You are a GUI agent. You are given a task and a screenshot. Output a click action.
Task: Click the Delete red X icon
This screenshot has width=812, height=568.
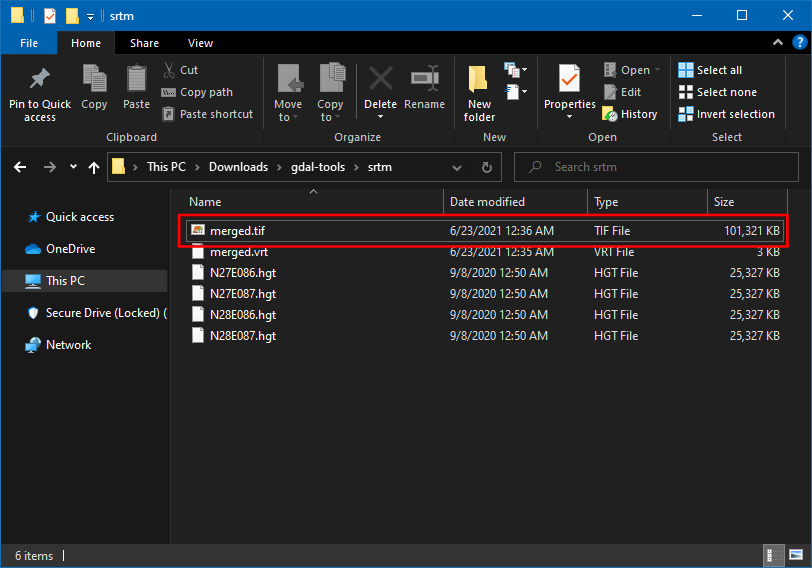point(380,80)
